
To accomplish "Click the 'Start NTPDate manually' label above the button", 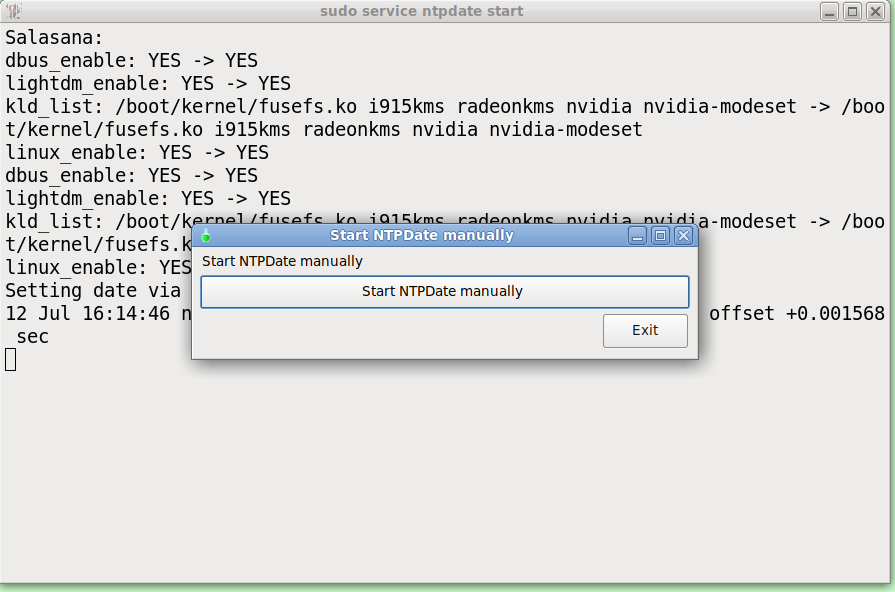I will point(282,261).
